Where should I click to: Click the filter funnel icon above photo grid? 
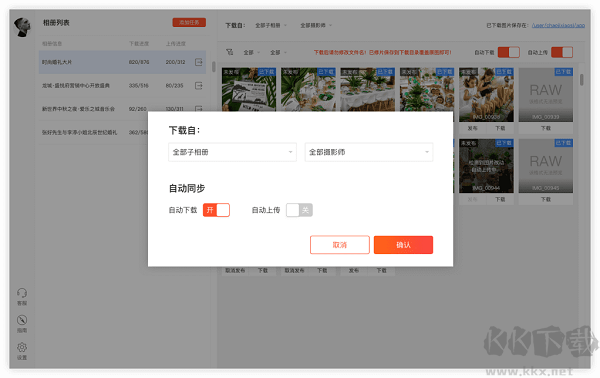(x=230, y=52)
